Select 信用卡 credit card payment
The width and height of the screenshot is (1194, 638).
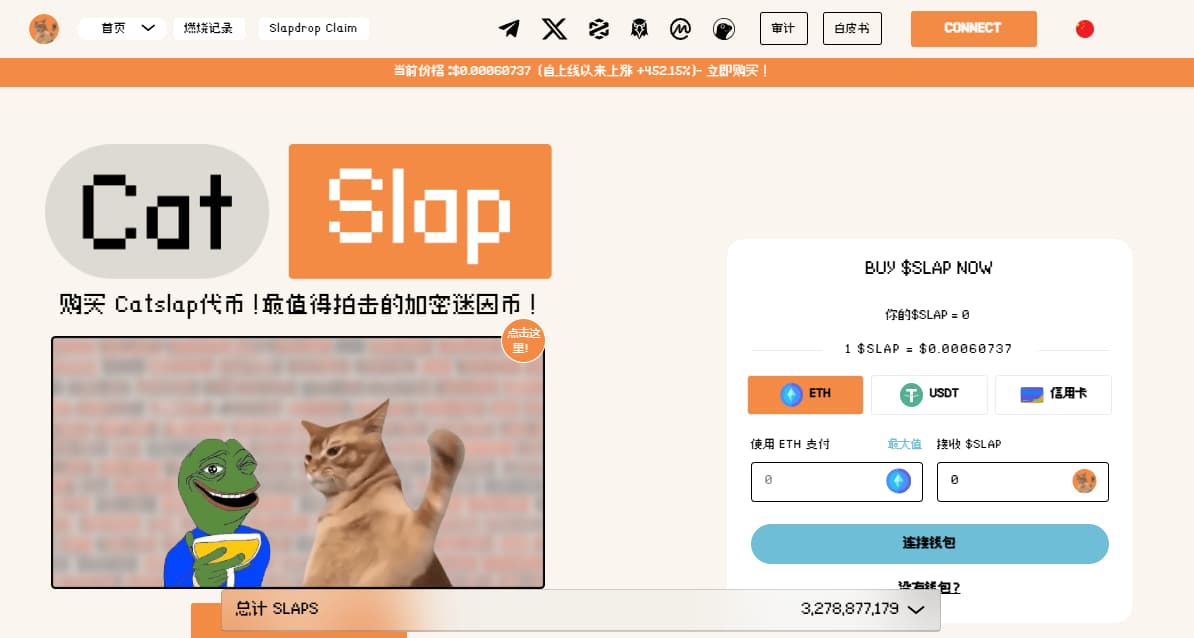point(1053,394)
